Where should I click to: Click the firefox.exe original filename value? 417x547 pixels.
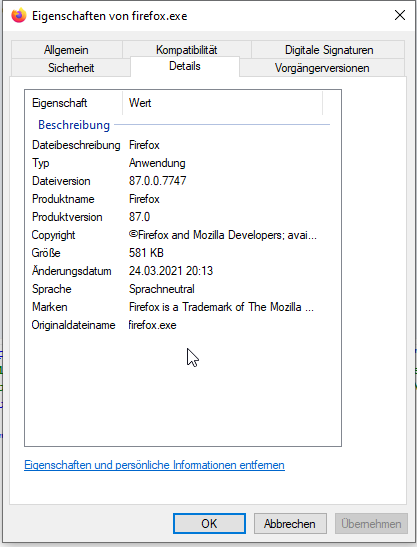(152, 325)
